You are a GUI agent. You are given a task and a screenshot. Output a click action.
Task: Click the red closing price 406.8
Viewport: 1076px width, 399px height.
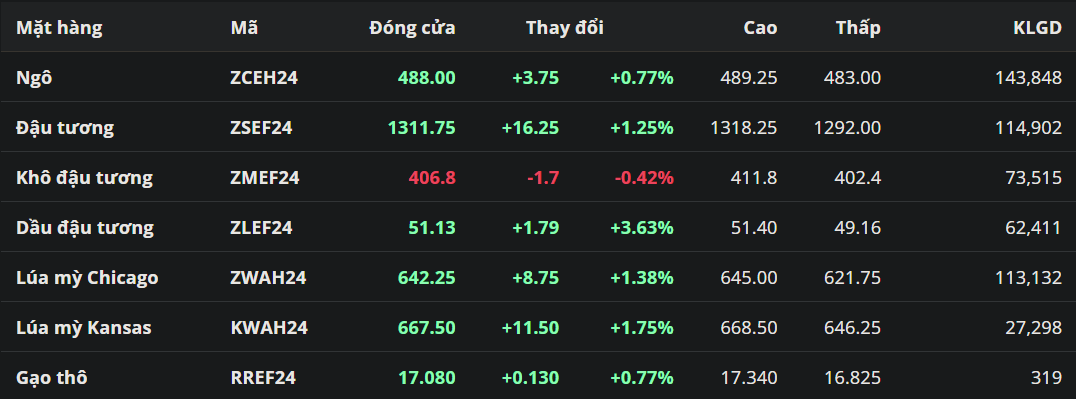(432, 178)
